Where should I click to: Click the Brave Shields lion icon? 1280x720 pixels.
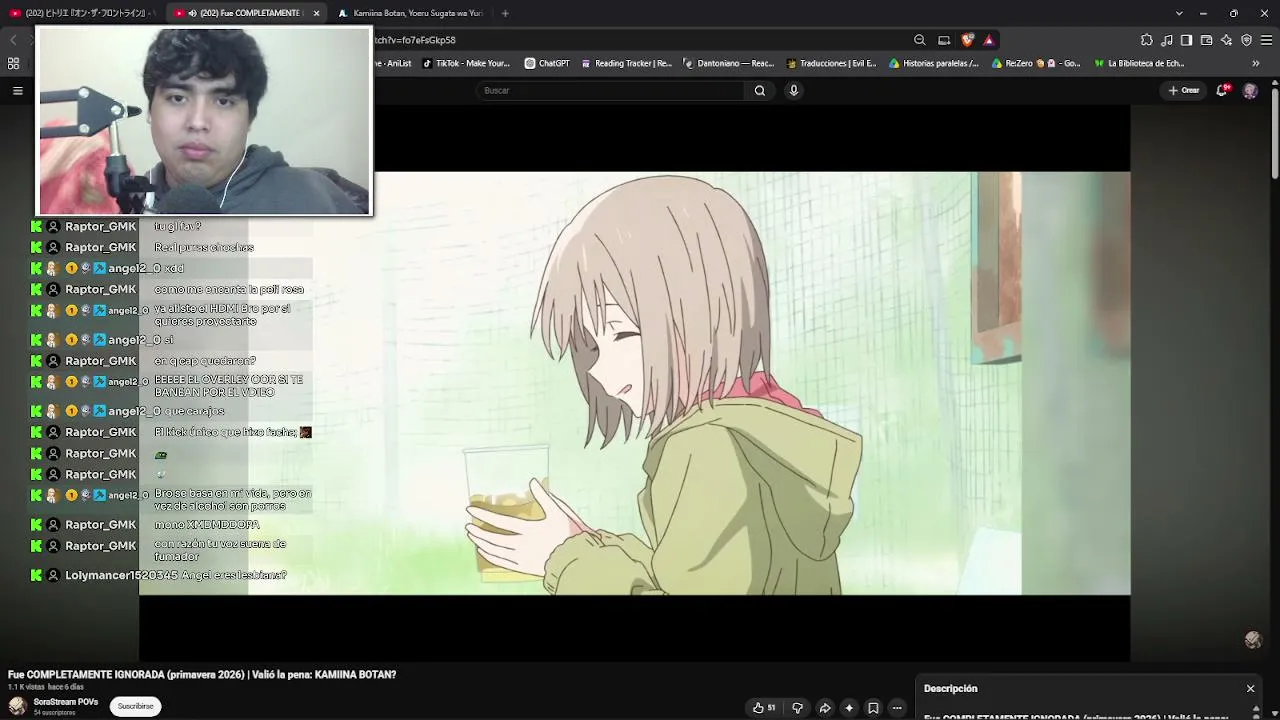(967, 40)
